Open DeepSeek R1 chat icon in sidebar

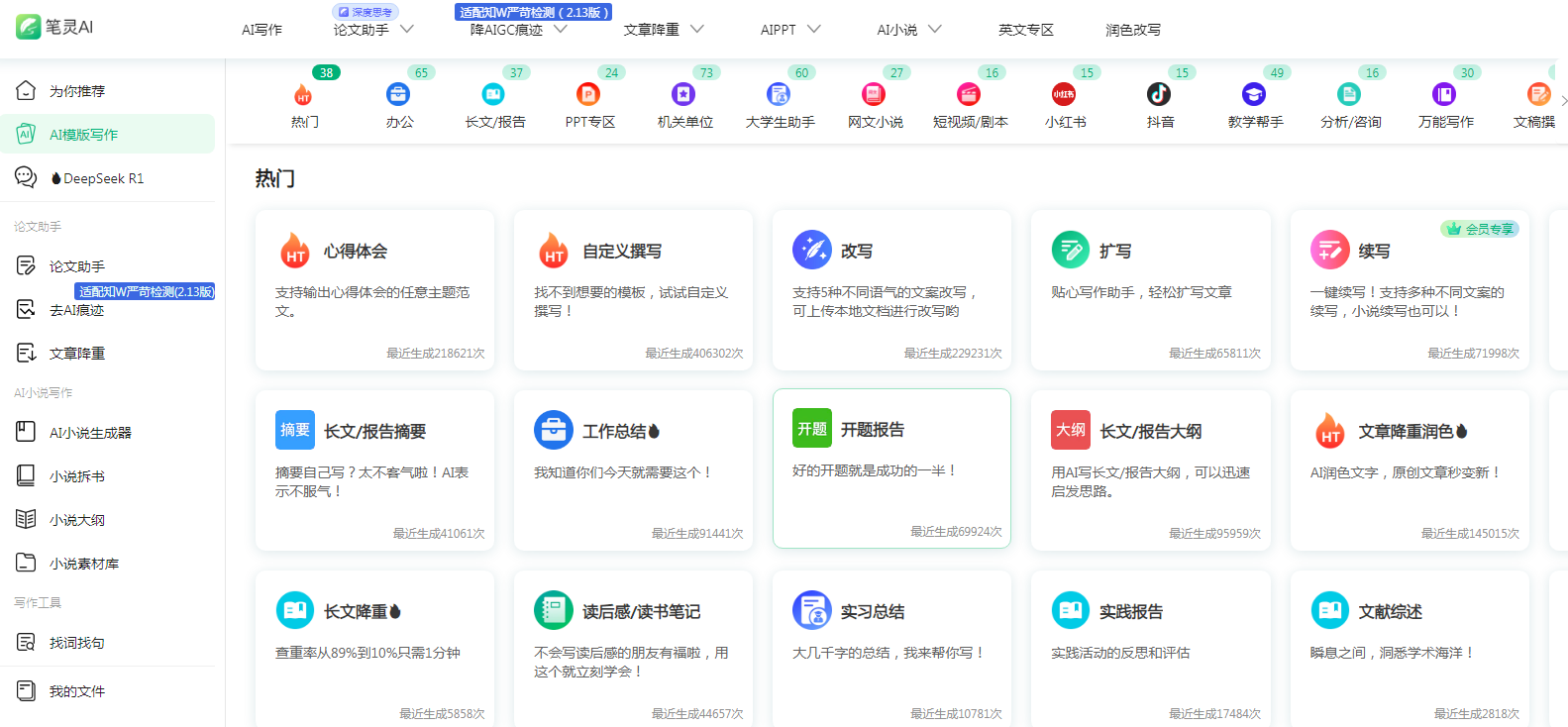pos(26,178)
